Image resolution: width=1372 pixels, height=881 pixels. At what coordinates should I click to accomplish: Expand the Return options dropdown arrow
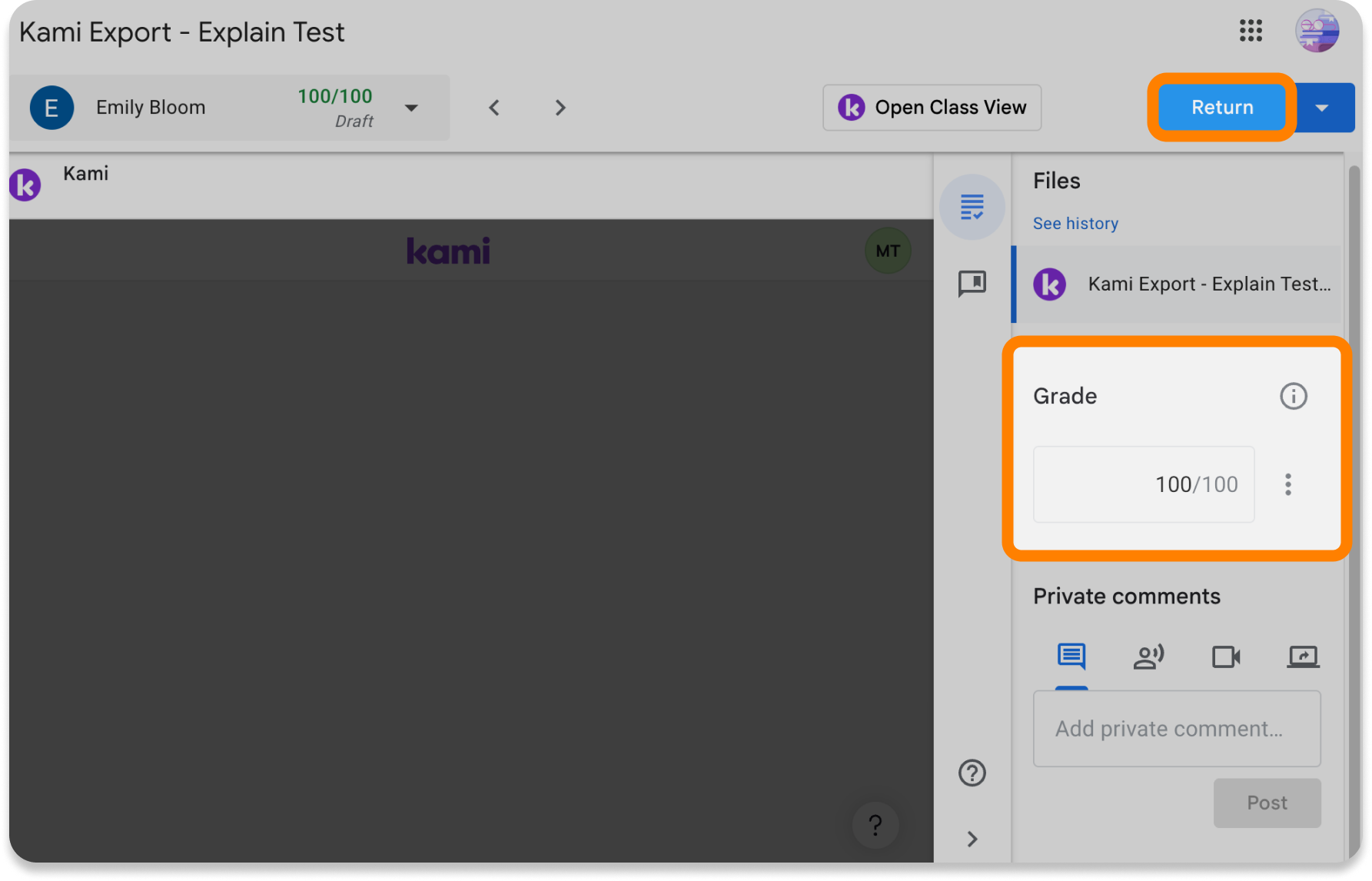1322,108
